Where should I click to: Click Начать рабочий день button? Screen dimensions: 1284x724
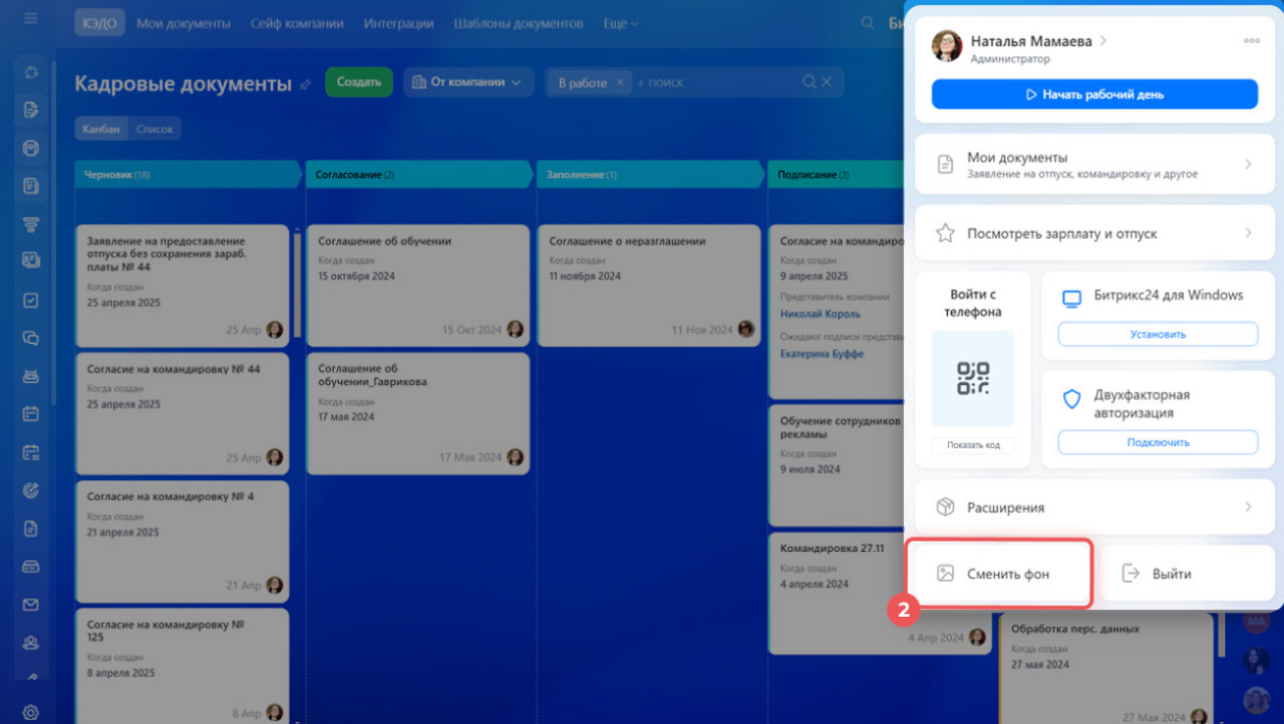[x=1094, y=95]
